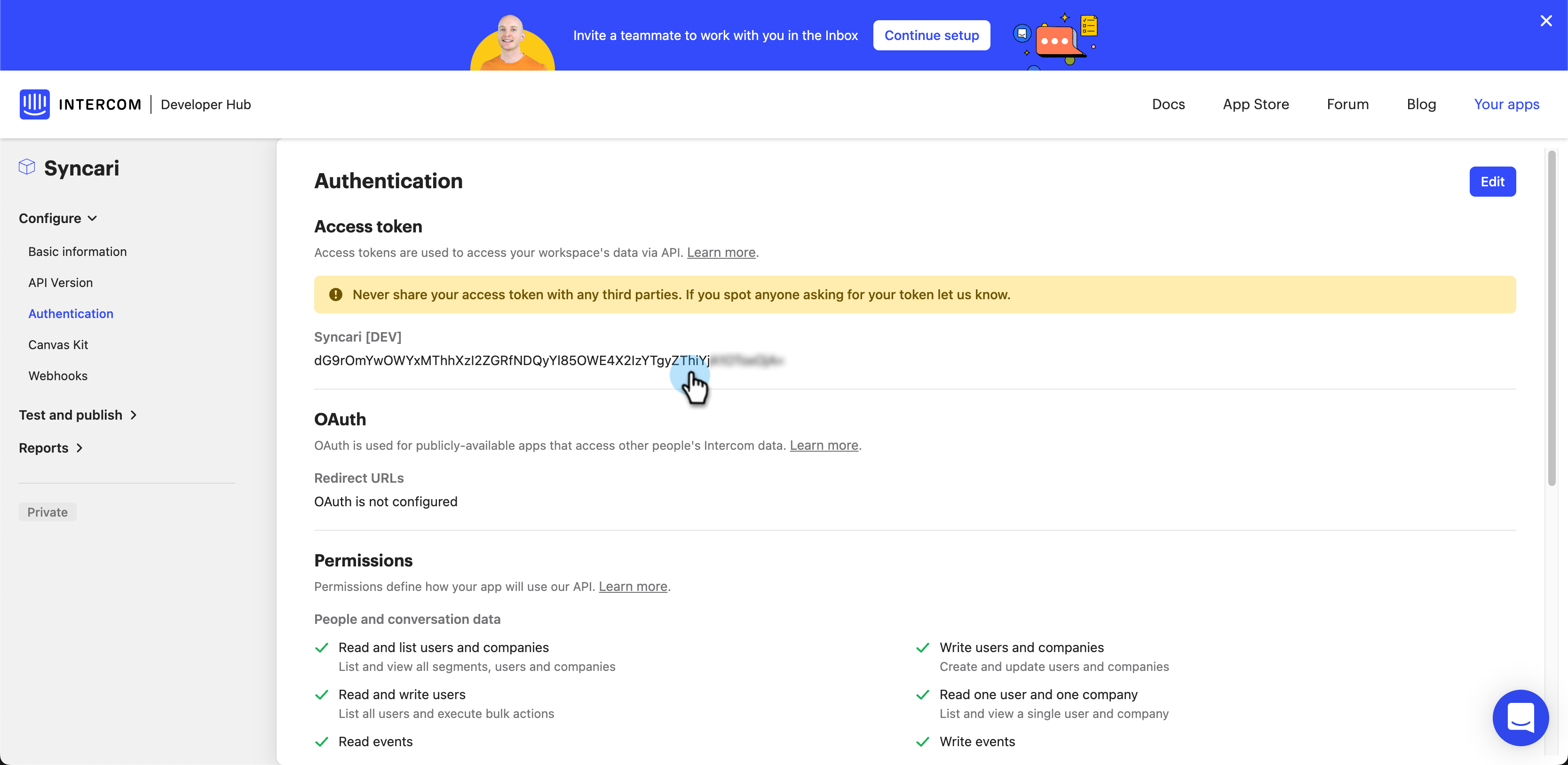The image size is (1568, 765).
Task: Click the Private status badge
Action: (x=48, y=511)
